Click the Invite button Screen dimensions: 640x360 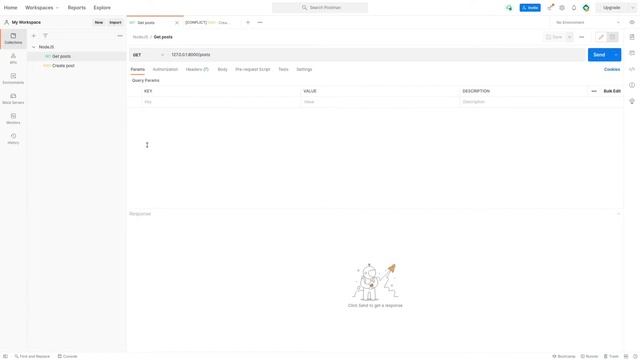(x=530, y=8)
